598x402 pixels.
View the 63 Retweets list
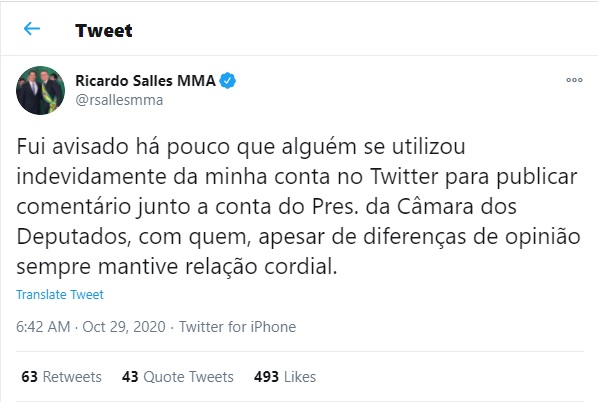[61, 377]
